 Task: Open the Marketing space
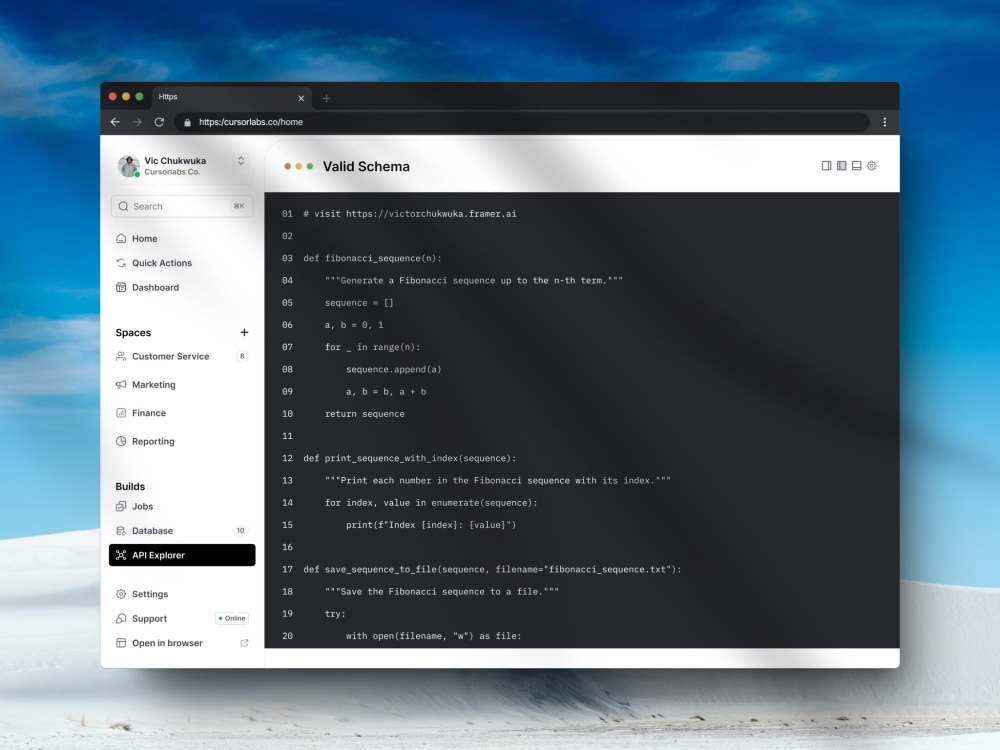153,385
